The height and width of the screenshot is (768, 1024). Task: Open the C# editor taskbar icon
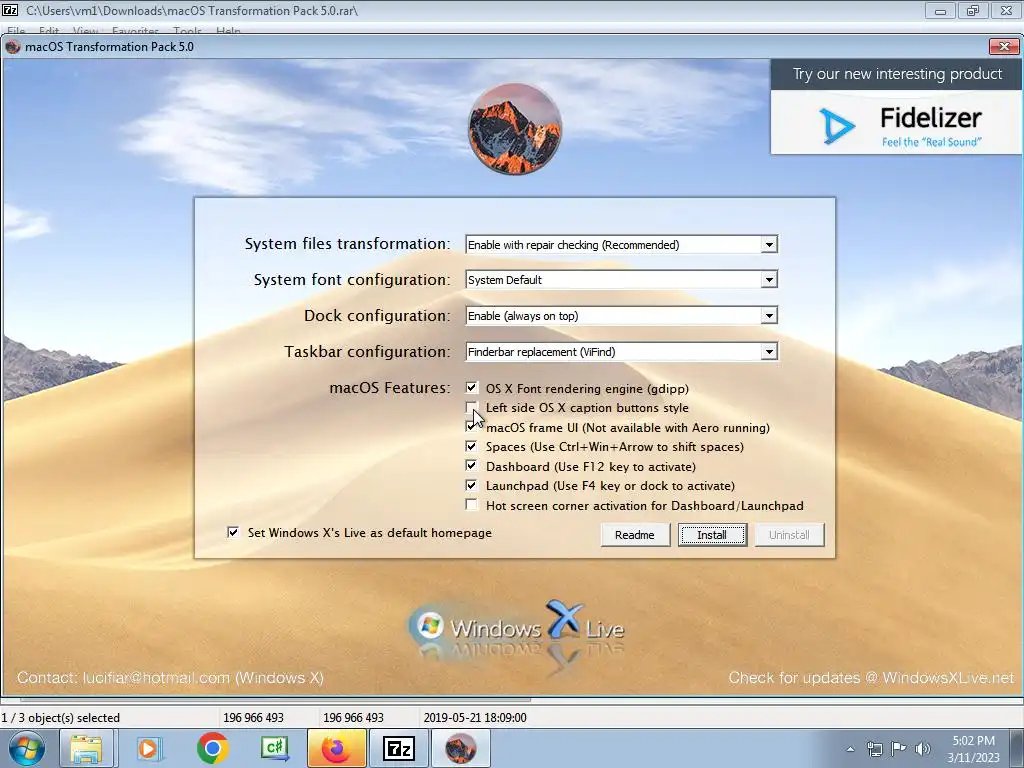coord(274,748)
